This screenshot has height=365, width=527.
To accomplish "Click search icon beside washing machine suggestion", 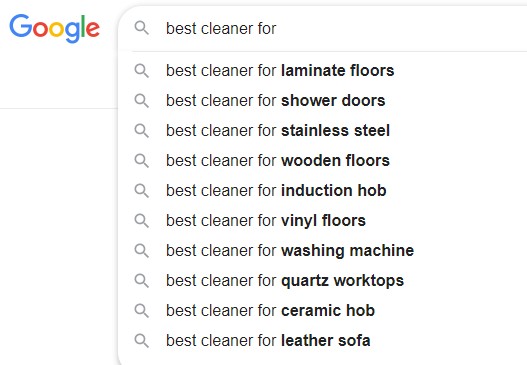I will tap(141, 250).
